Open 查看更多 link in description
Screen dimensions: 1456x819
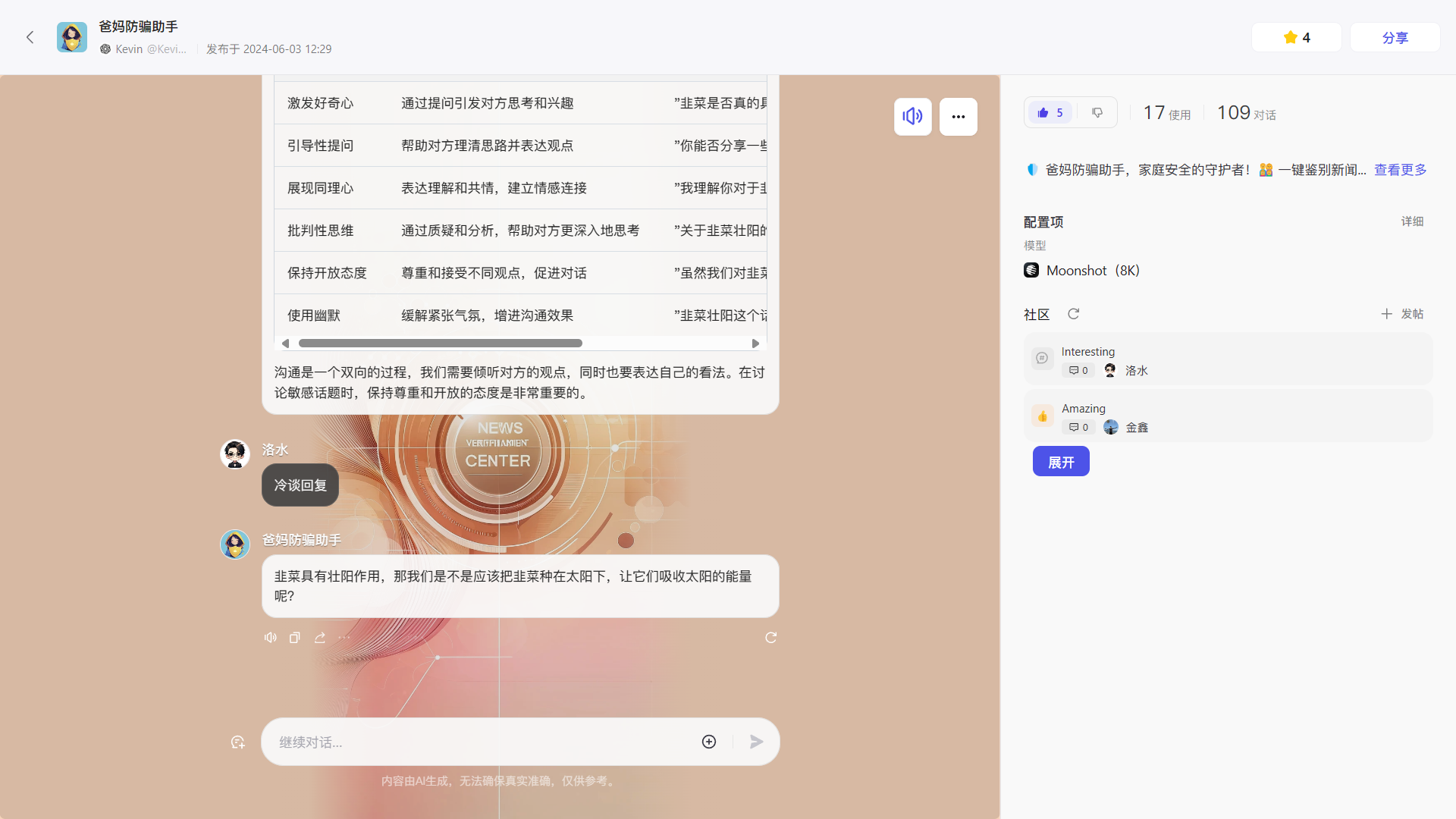1400,170
